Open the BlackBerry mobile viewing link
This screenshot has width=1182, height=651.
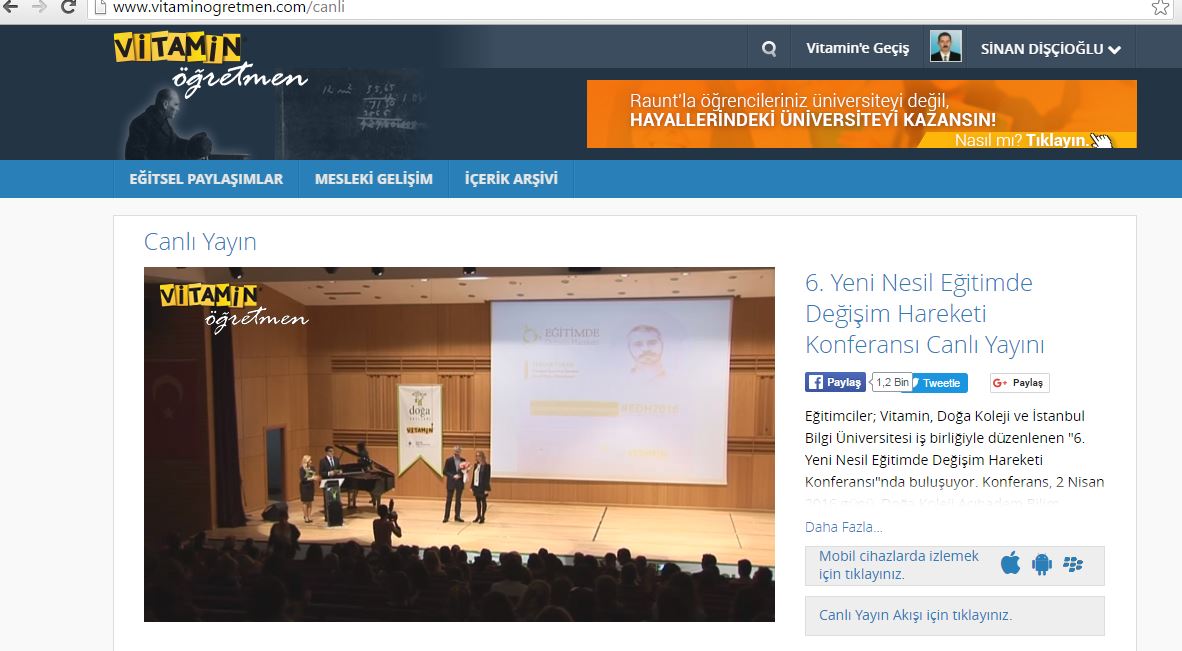coord(1073,564)
